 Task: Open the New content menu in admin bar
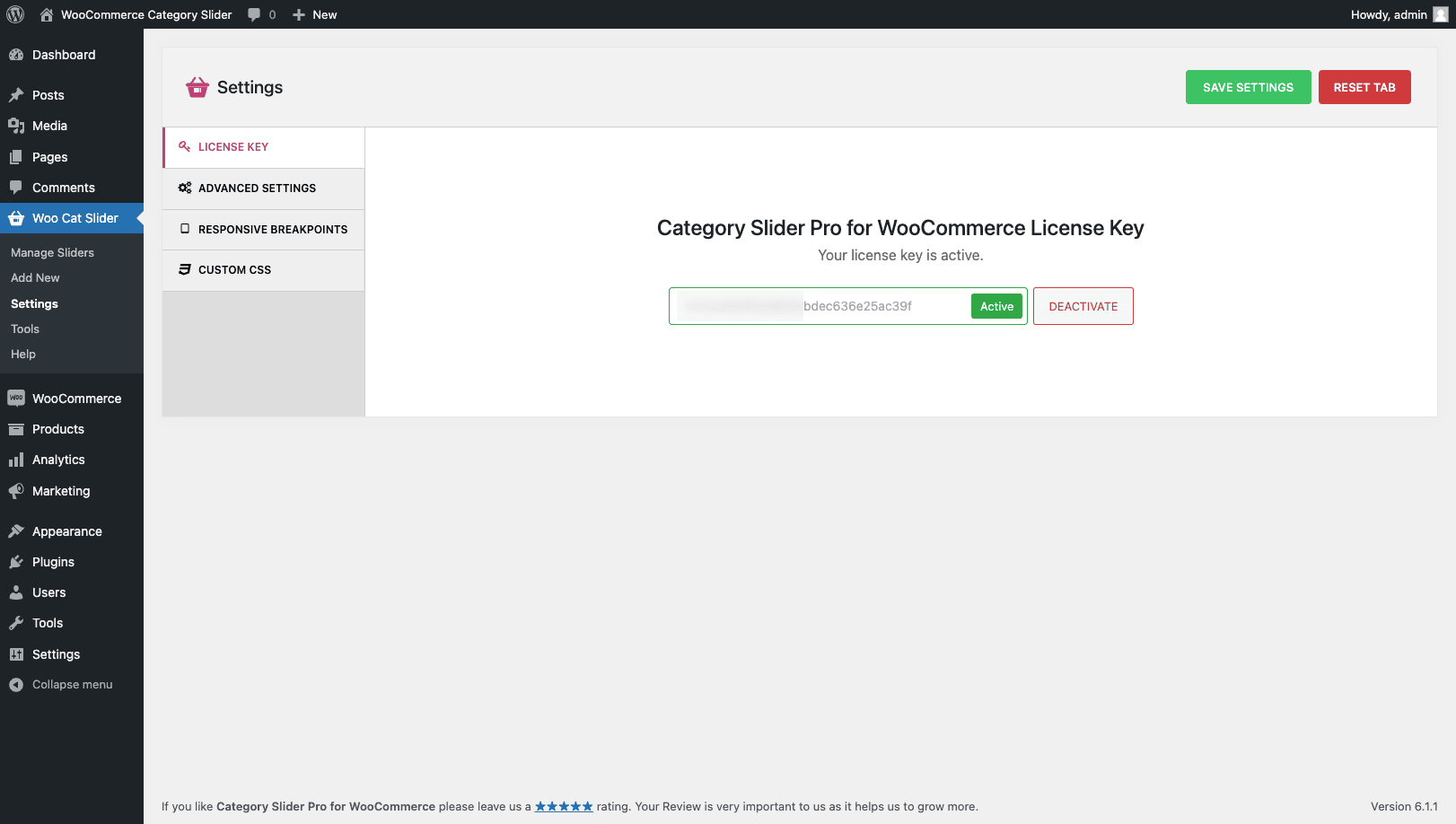click(315, 14)
